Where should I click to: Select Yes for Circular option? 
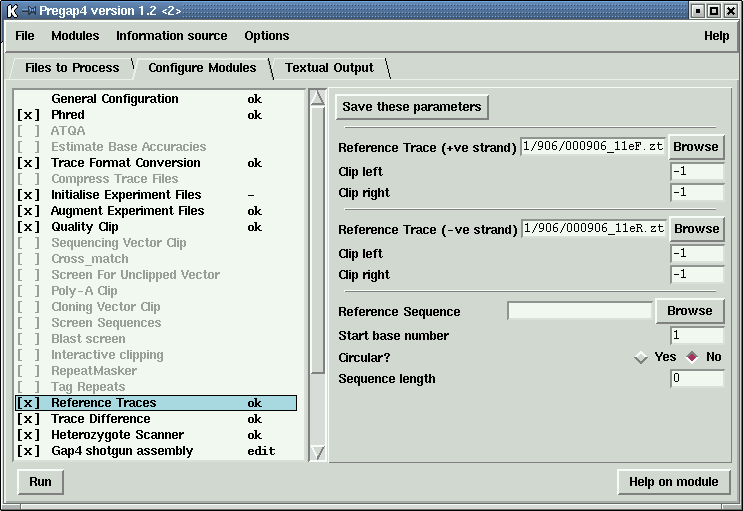pos(641,357)
